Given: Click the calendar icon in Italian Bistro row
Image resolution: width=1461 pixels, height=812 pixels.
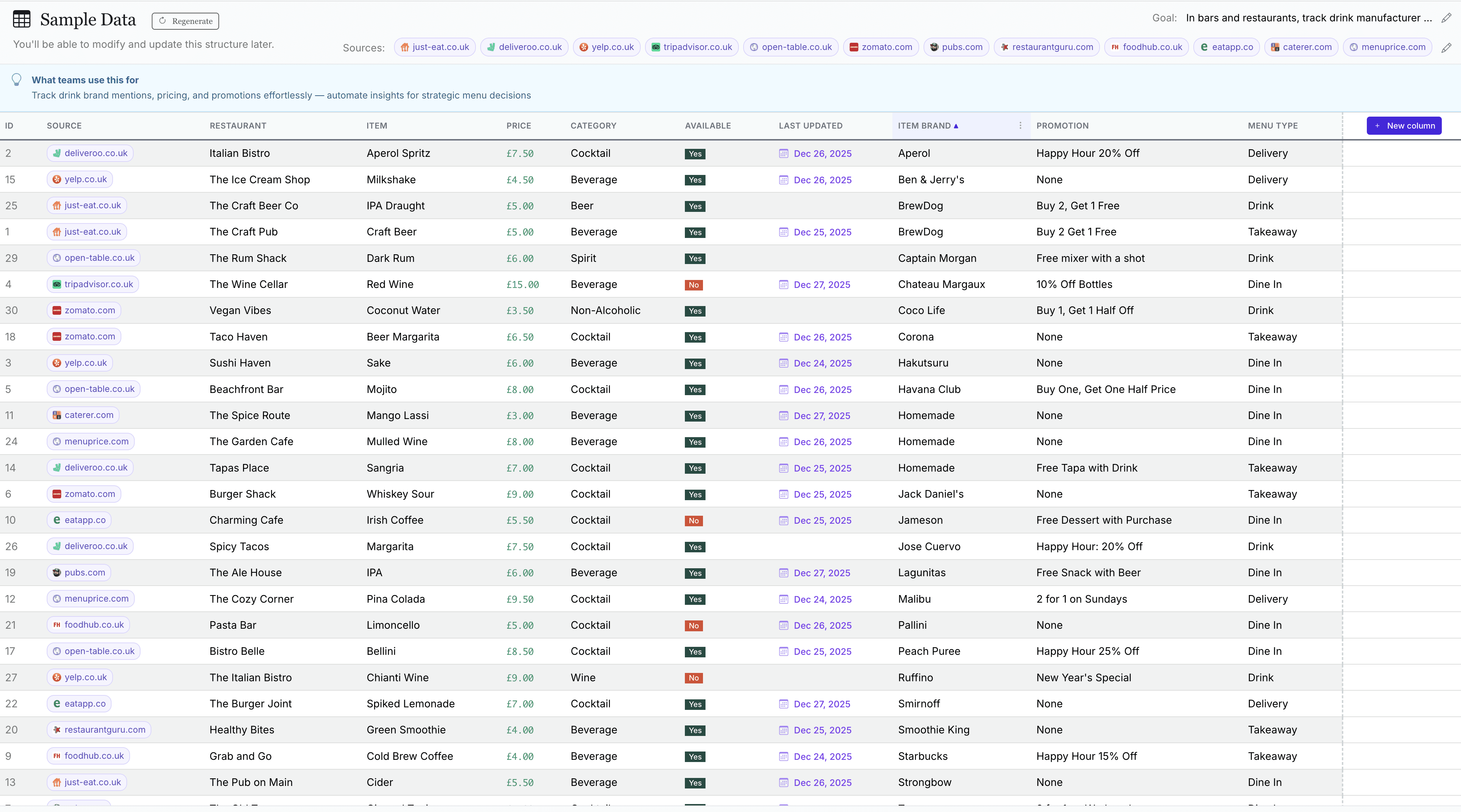Looking at the screenshot, I should (x=783, y=154).
